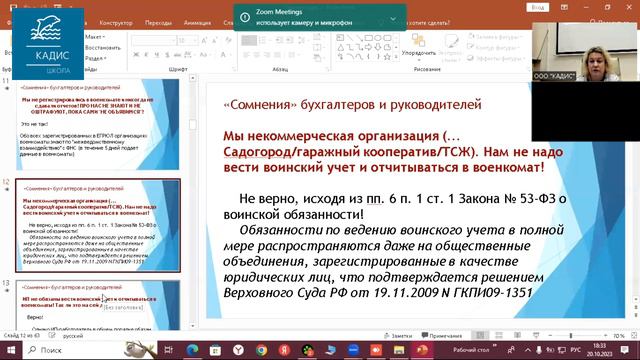Screen dimensions: 640x360
Task: Pick the triangle shape
Action: (341, 47)
